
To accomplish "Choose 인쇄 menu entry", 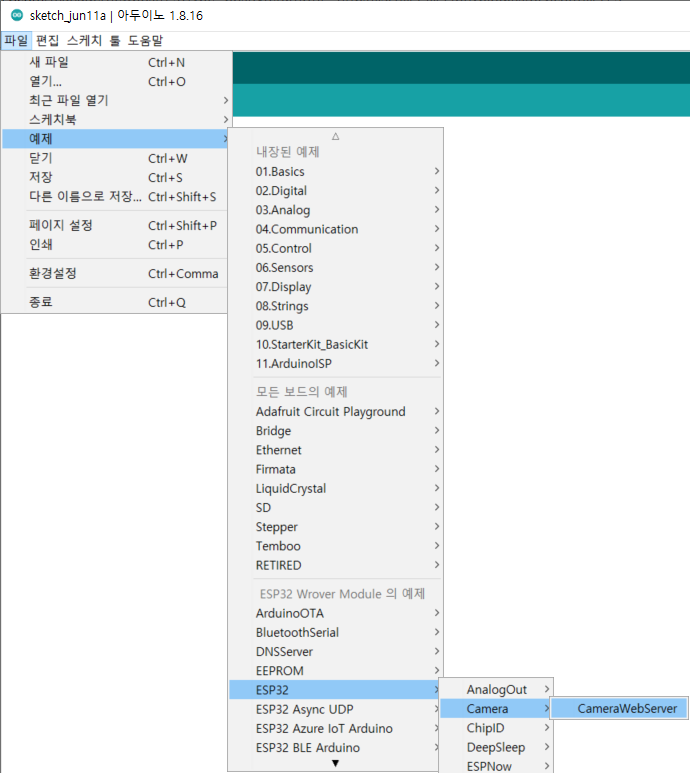I will point(116,245).
